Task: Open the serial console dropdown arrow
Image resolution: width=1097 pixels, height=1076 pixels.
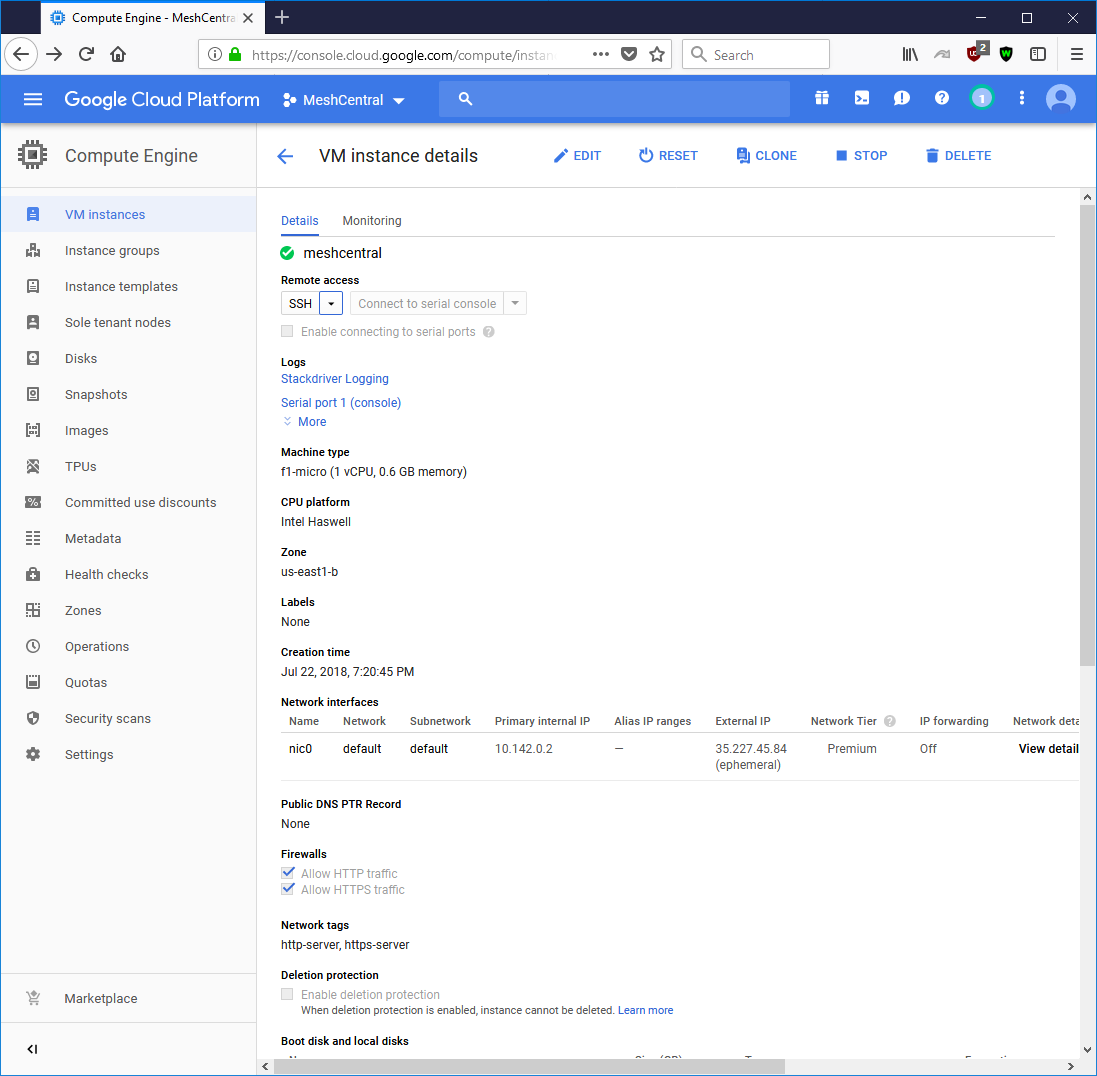Action: coord(515,304)
